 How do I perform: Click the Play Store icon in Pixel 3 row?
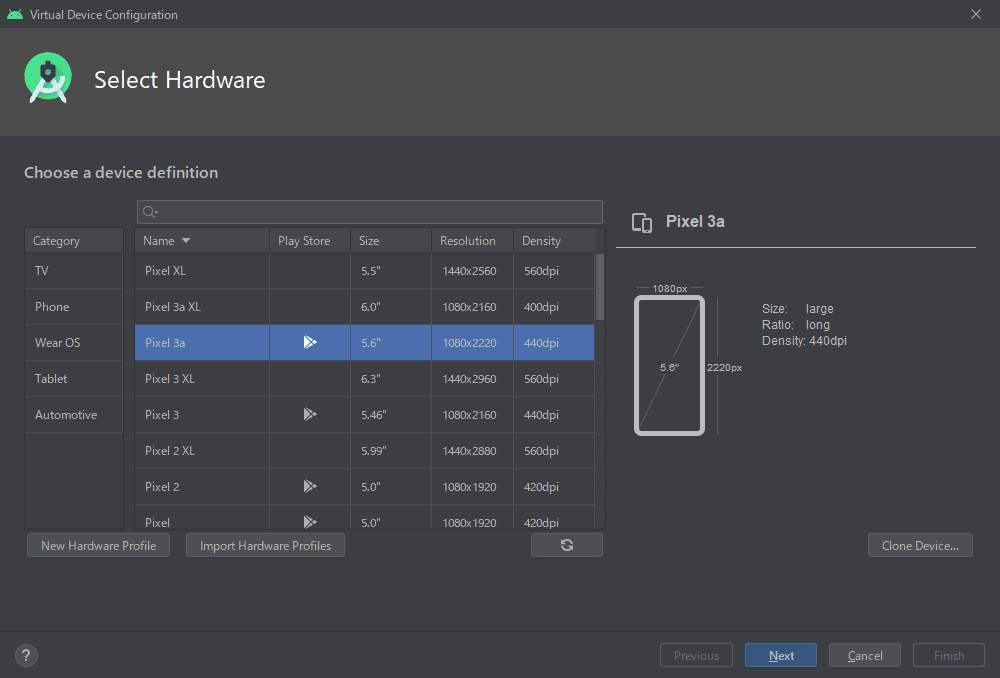click(x=310, y=415)
